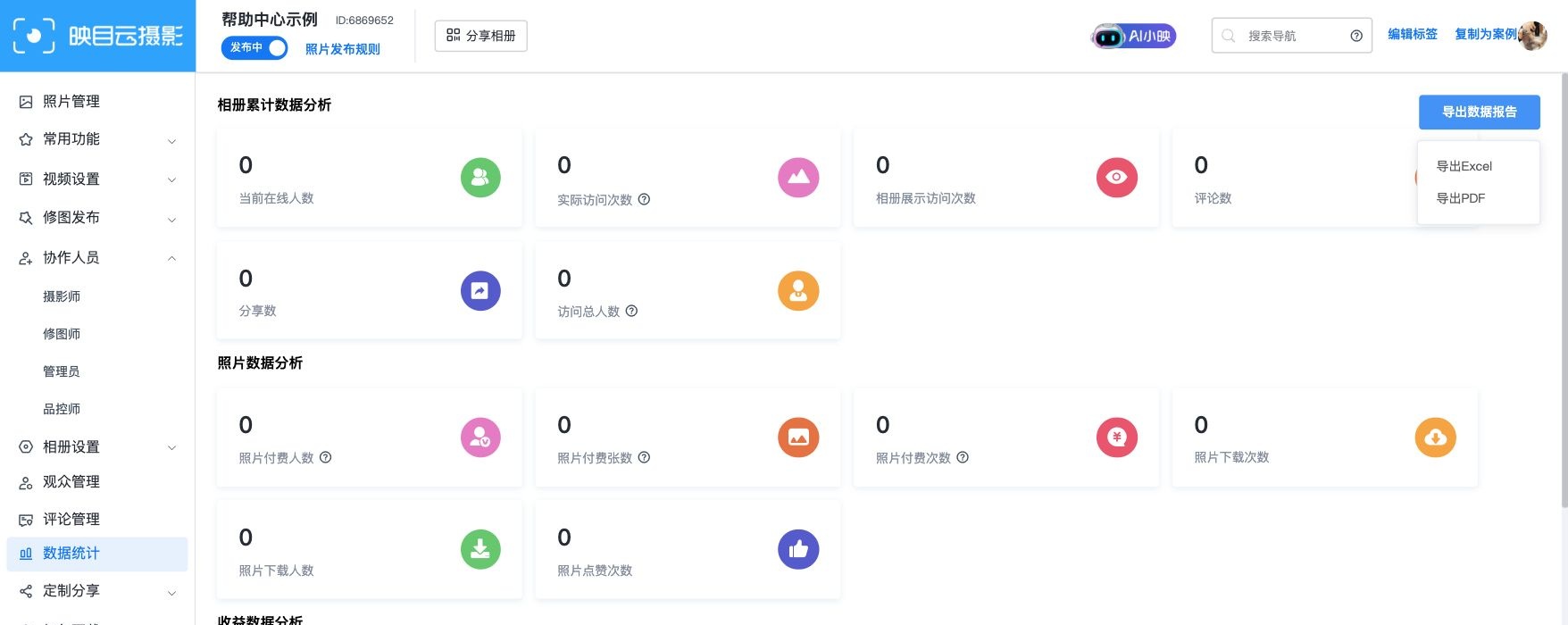Image resolution: width=1568 pixels, height=625 pixels.
Task: Click the 数据统计 chart icon
Action: click(x=26, y=554)
